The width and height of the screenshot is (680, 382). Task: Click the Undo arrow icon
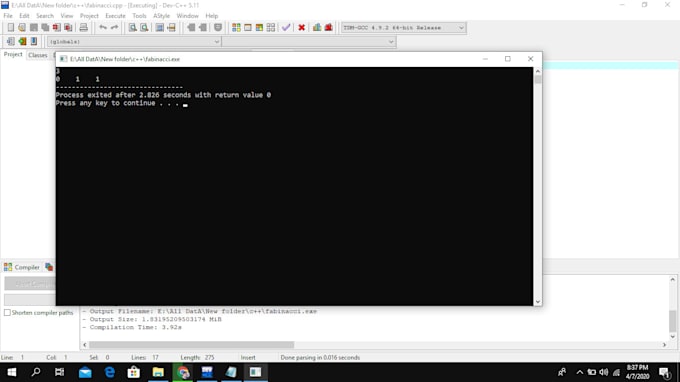[x=103, y=27]
